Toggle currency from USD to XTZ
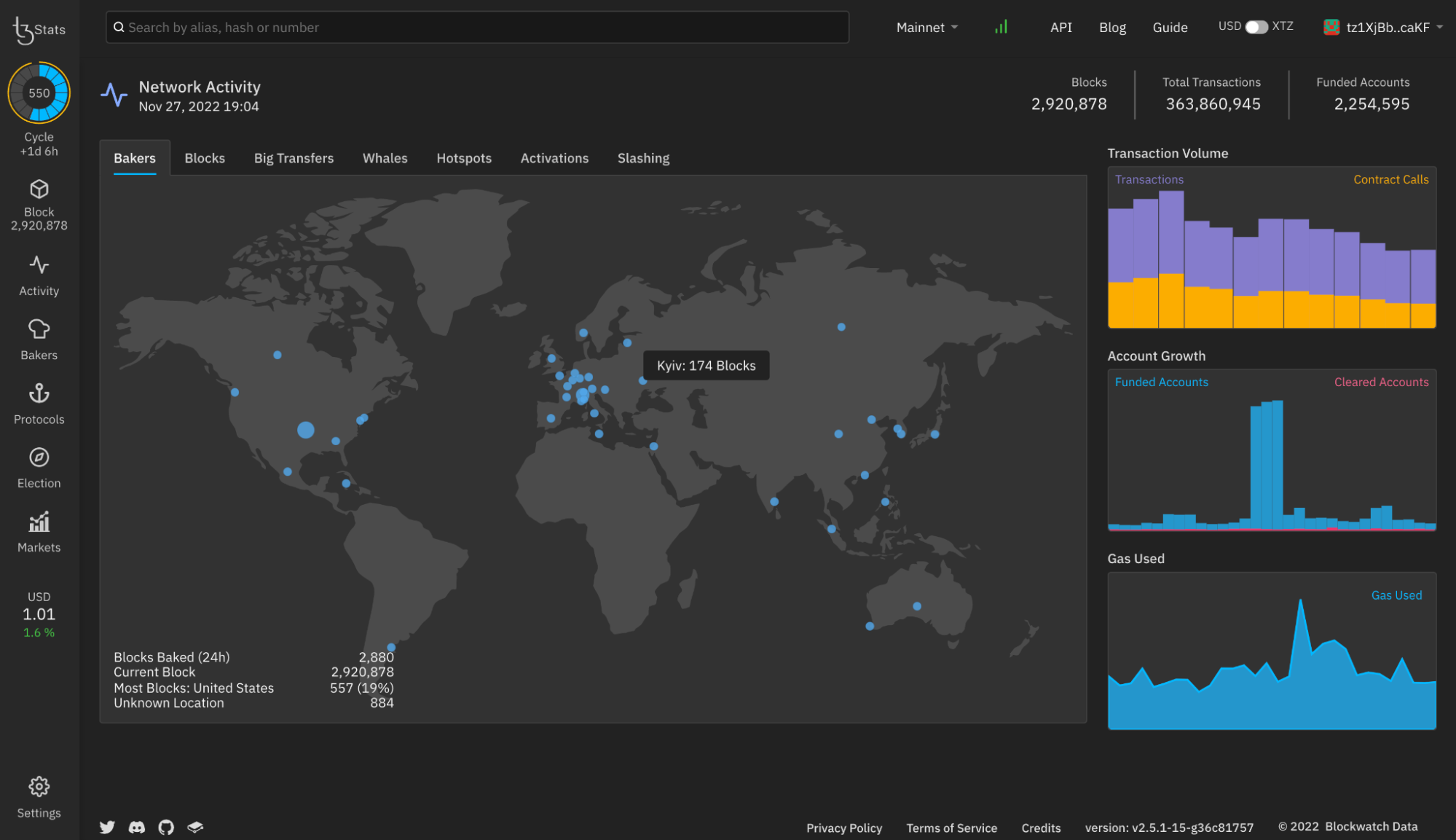The height and width of the screenshot is (840, 1456). tap(1256, 27)
